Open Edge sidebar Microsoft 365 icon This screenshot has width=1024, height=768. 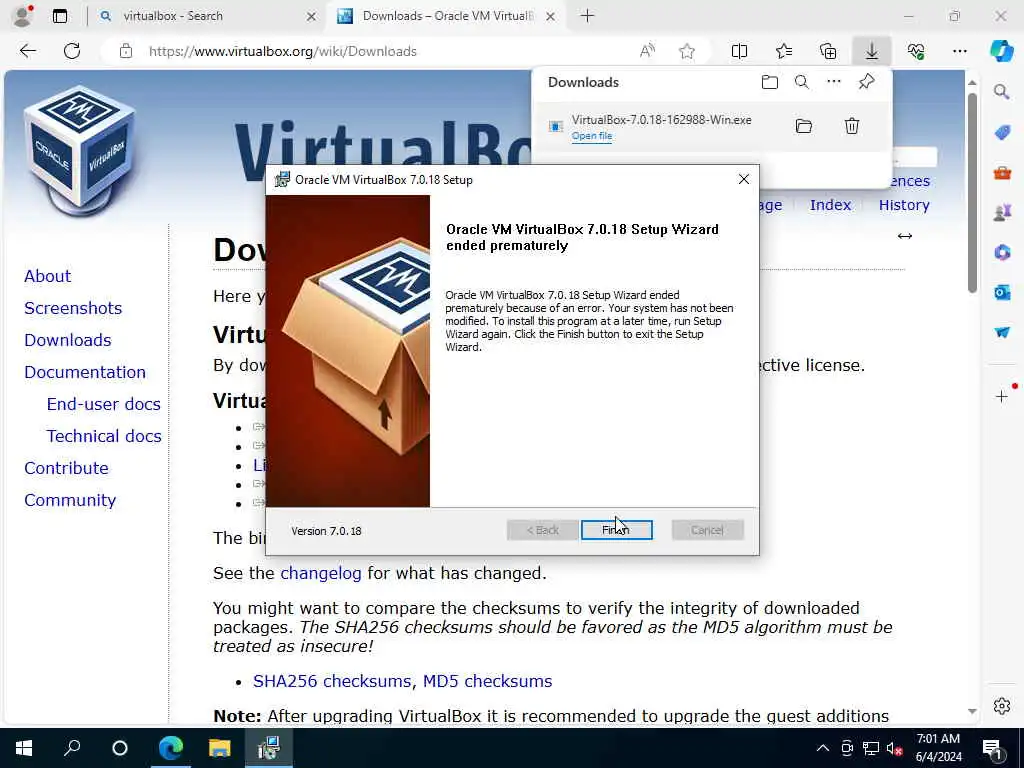click(x=1002, y=252)
